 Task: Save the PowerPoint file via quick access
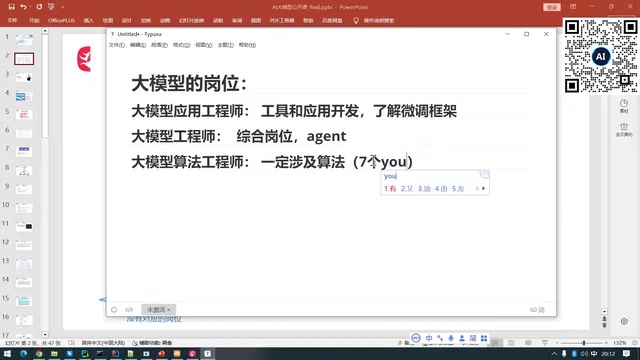(11, 7)
